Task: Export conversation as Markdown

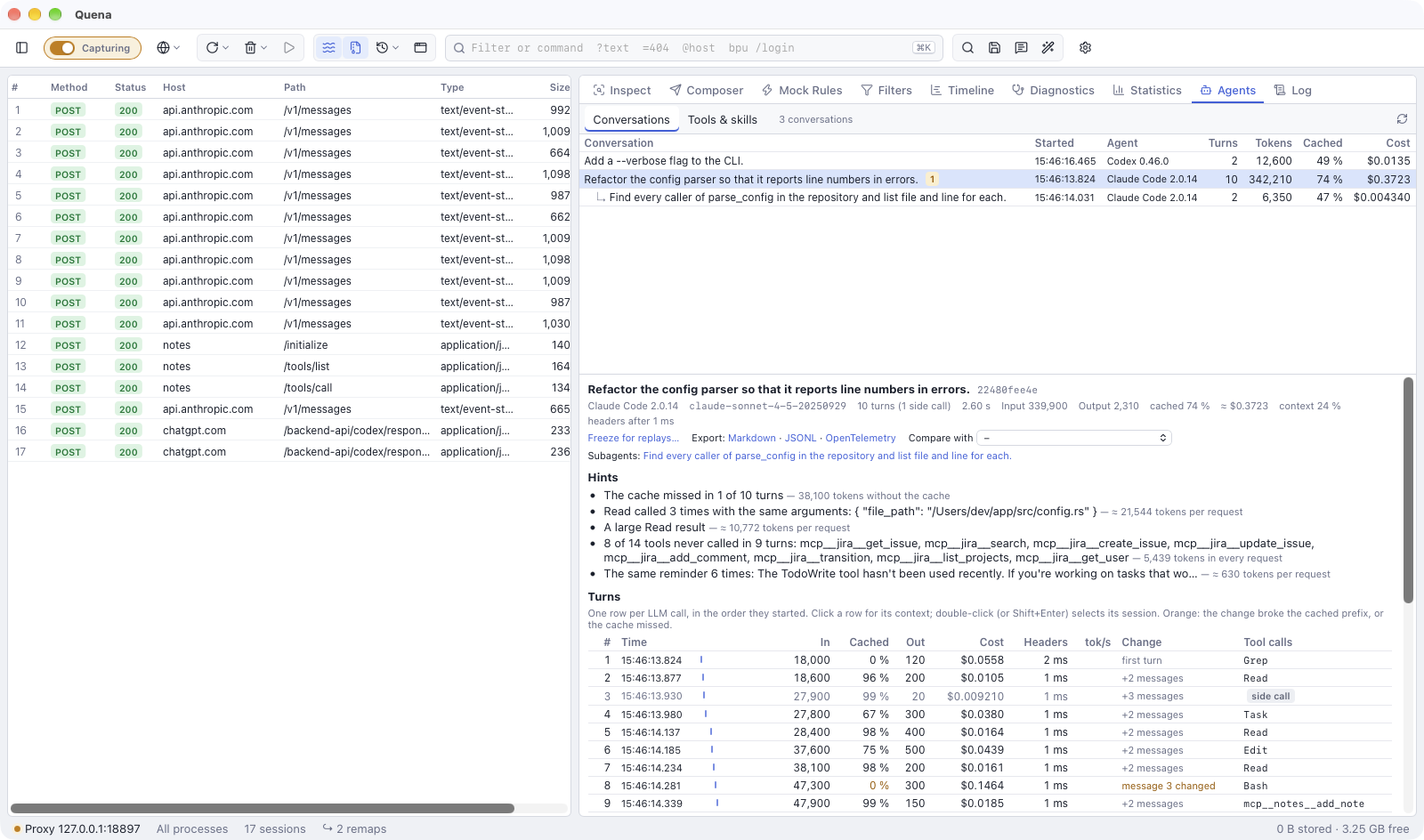Action: 752,438
